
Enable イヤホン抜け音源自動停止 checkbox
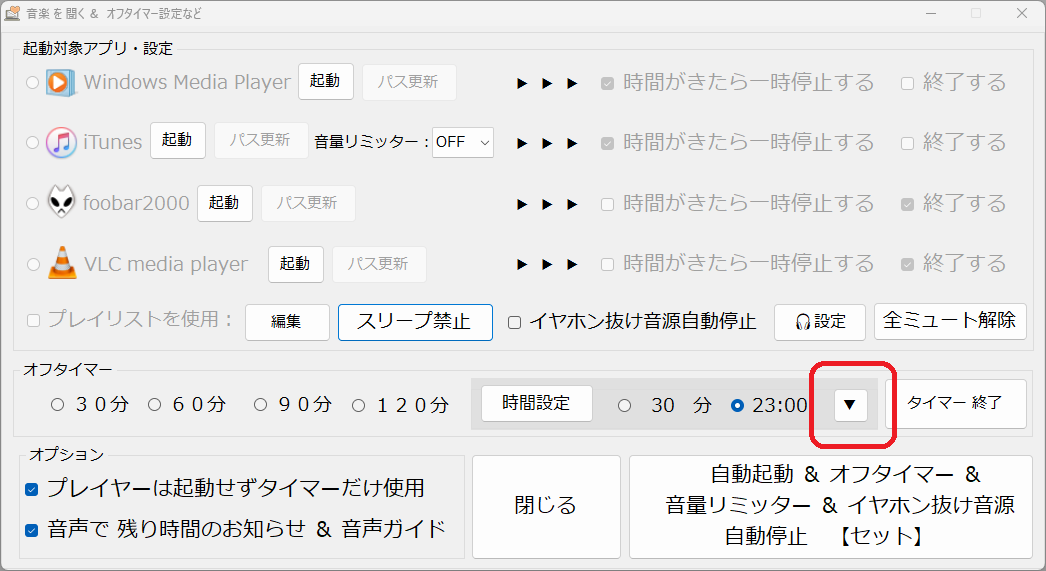(514, 322)
